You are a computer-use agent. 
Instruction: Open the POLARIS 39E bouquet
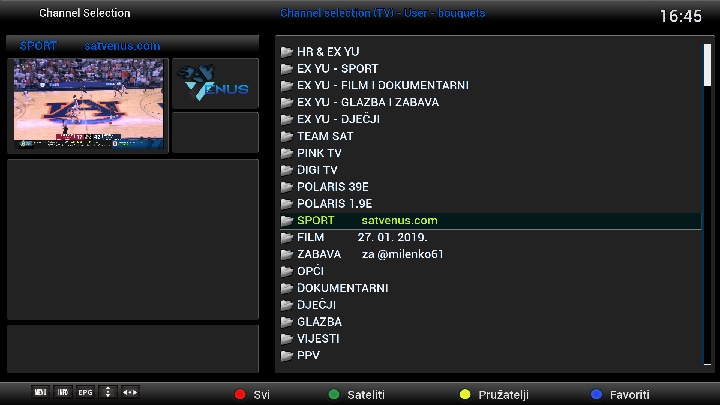pos(490,187)
